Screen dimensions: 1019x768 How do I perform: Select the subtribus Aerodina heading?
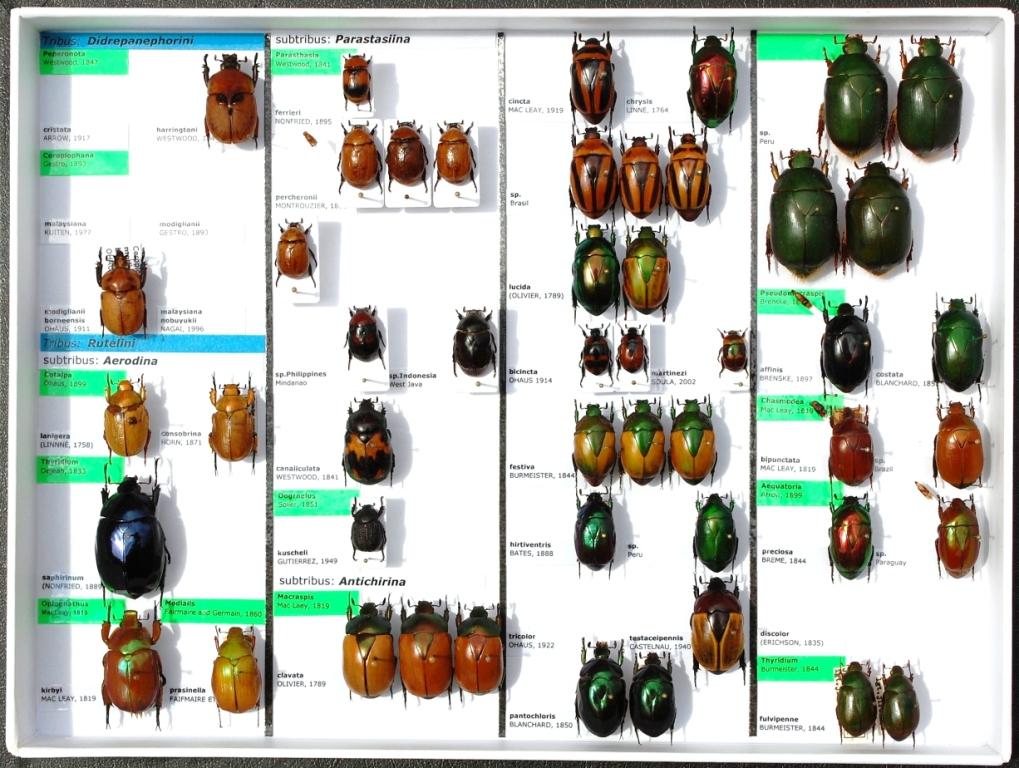point(100,361)
